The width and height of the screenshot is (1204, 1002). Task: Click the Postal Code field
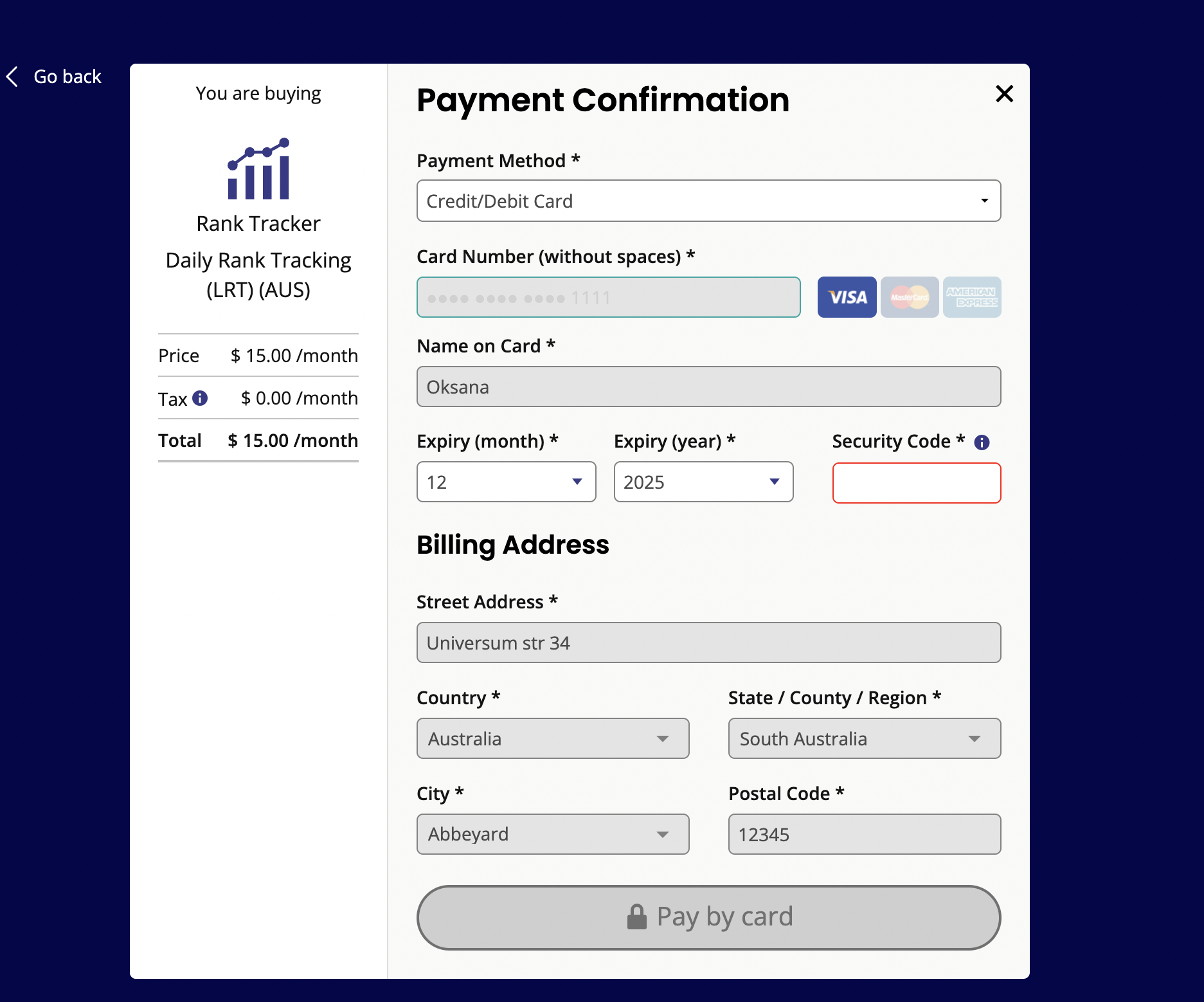[864, 834]
